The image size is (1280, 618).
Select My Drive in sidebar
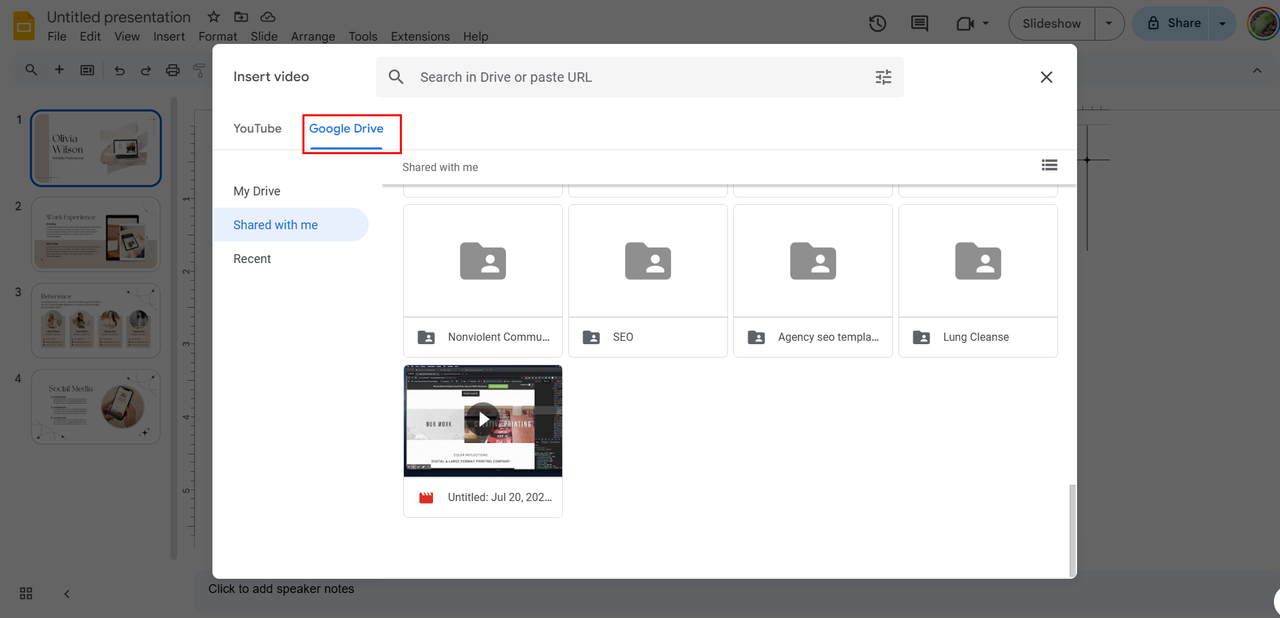pyautogui.click(x=257, y=191)
